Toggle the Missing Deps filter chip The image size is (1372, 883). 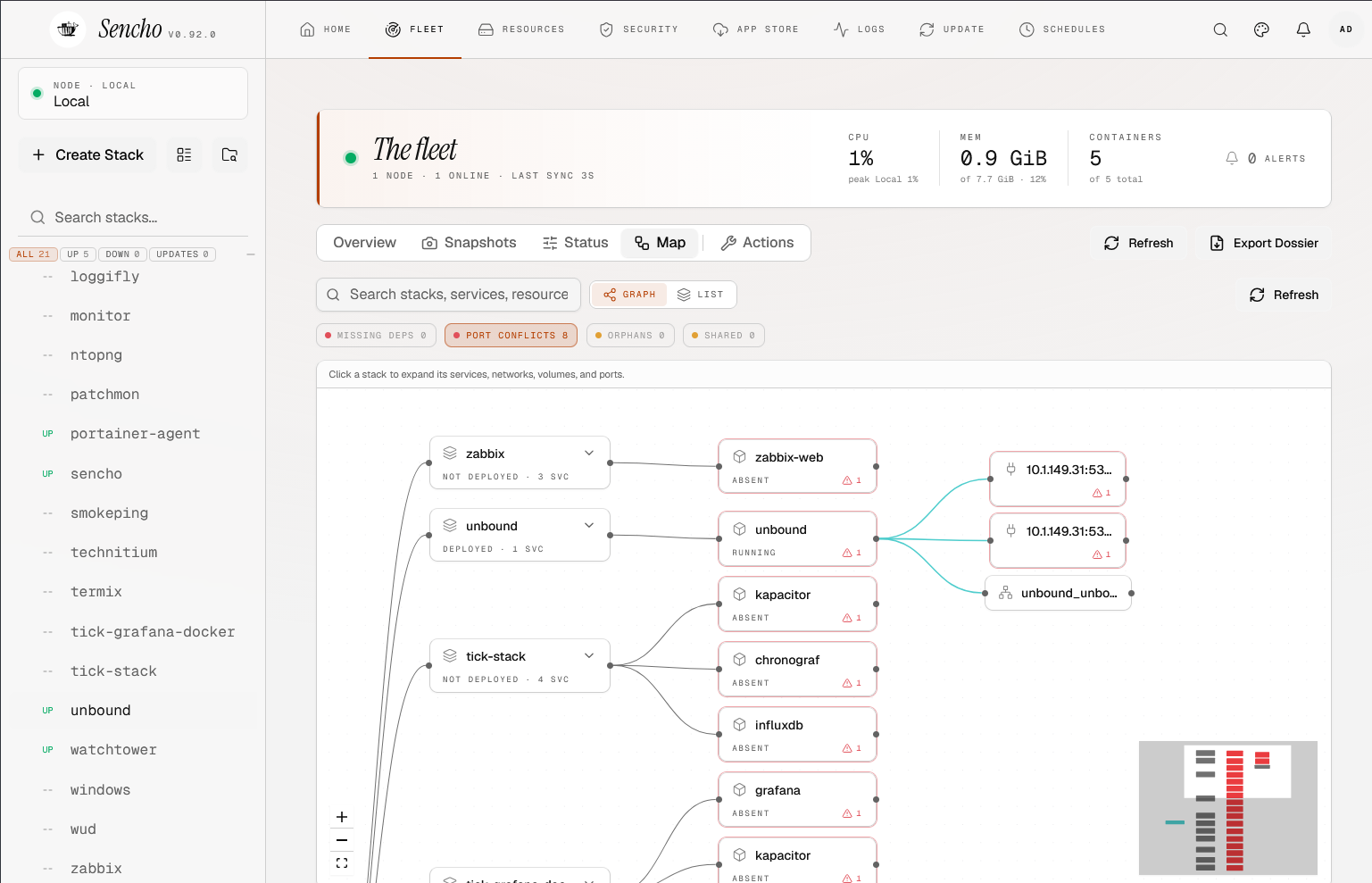(x=376, y=336)
